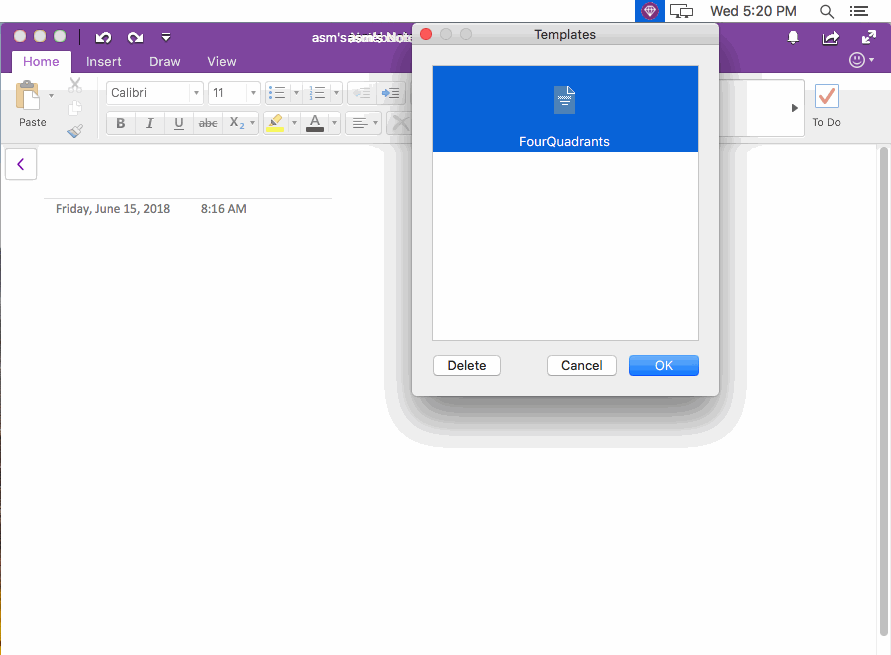Delete the FourQuadrants template
Screen dimensions: 891x655
click(466, 365)
